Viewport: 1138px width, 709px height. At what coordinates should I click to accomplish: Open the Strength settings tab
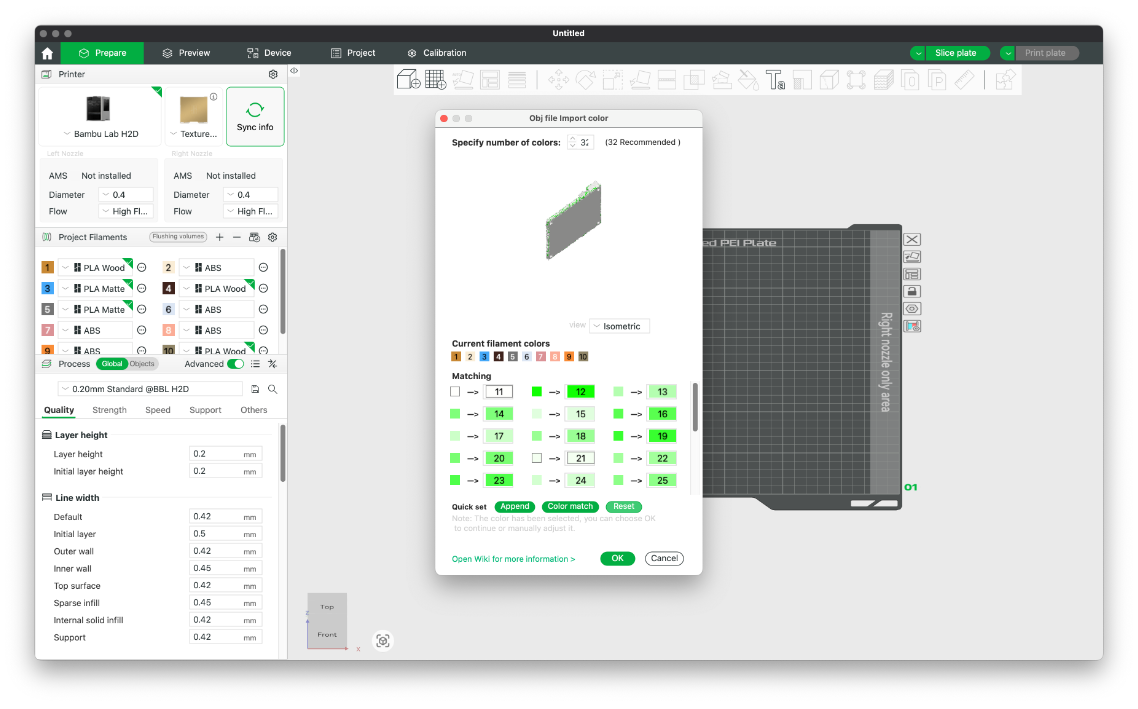click(x=109, y=410)
